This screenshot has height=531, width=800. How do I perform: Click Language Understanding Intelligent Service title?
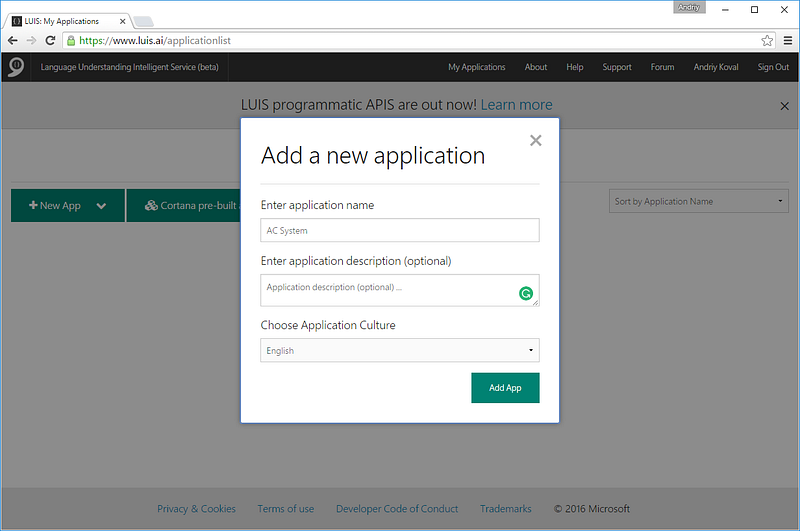130,67
